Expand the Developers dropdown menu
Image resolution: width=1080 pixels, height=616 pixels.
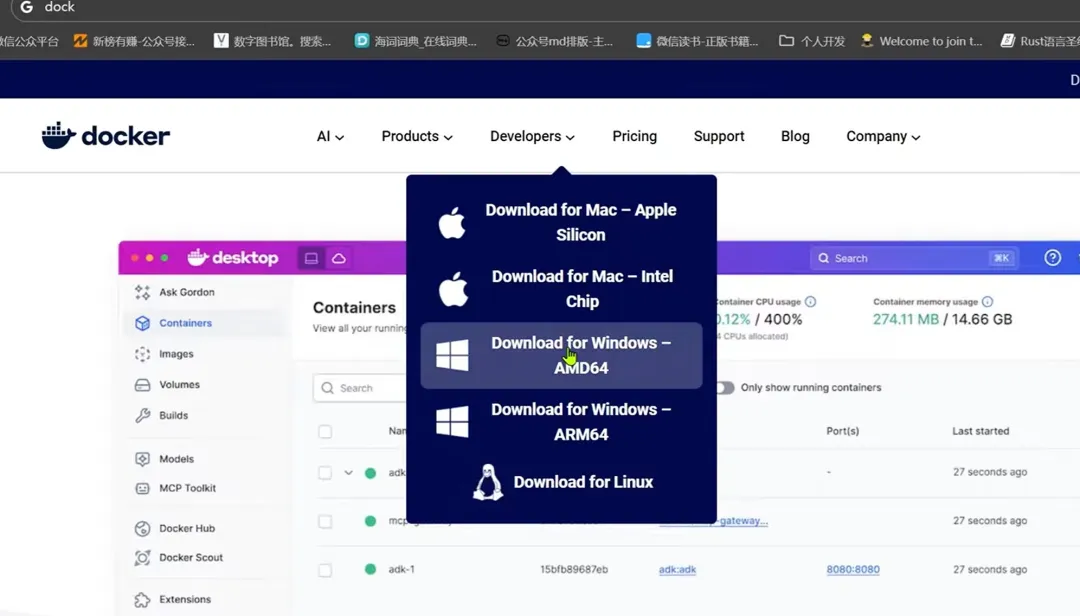532,136
